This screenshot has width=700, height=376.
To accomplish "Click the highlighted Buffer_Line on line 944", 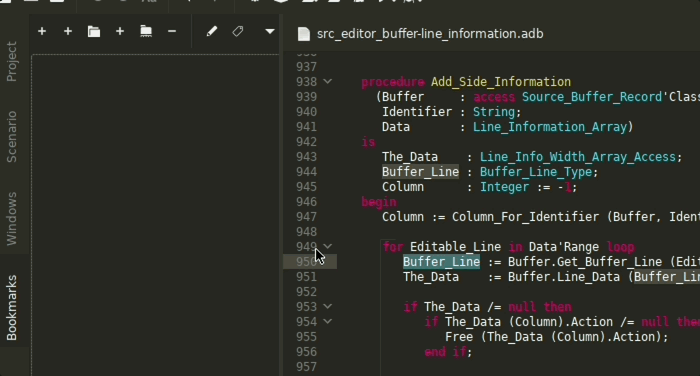I will tap(420, 172).
